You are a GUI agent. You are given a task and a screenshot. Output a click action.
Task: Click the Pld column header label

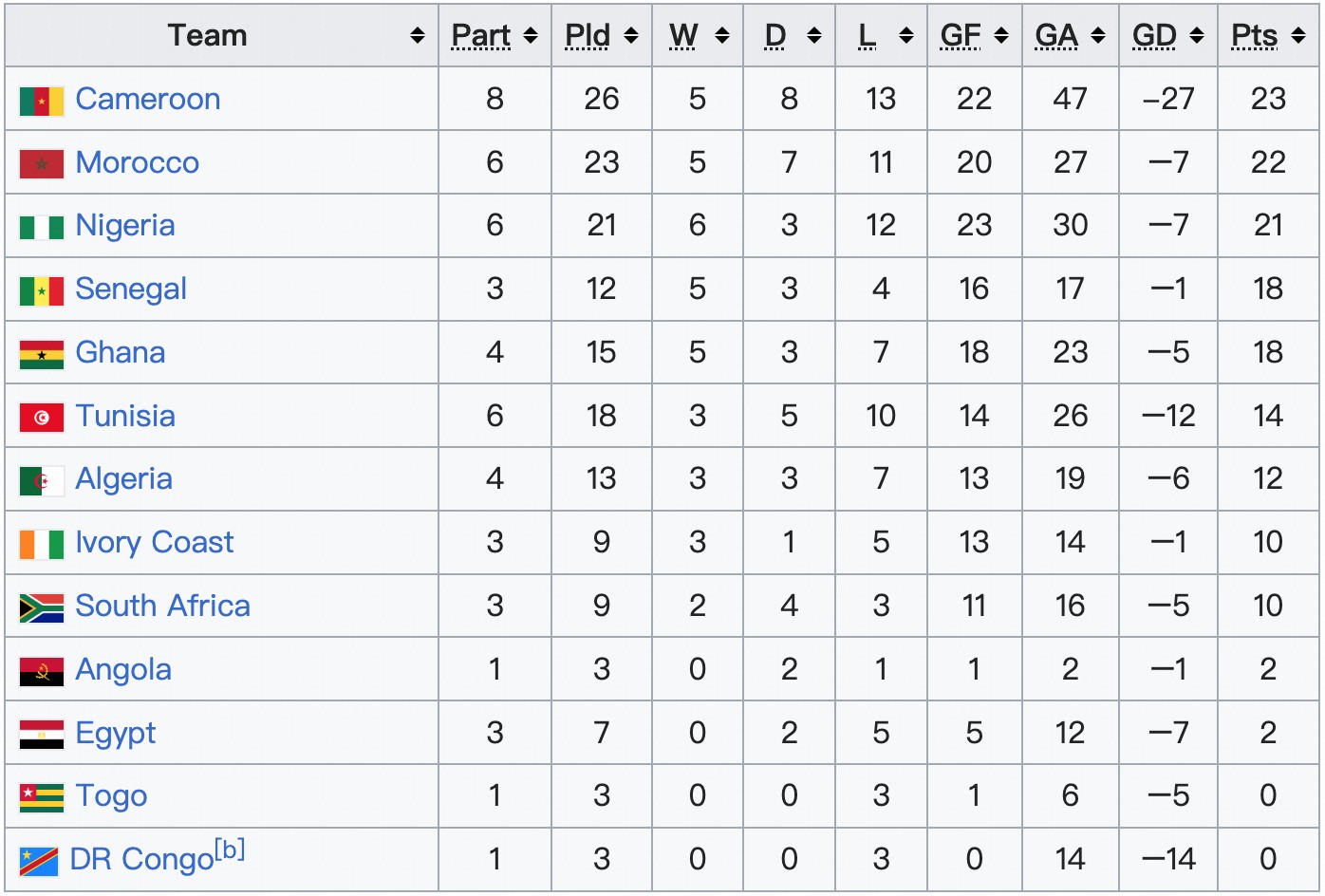588,36
